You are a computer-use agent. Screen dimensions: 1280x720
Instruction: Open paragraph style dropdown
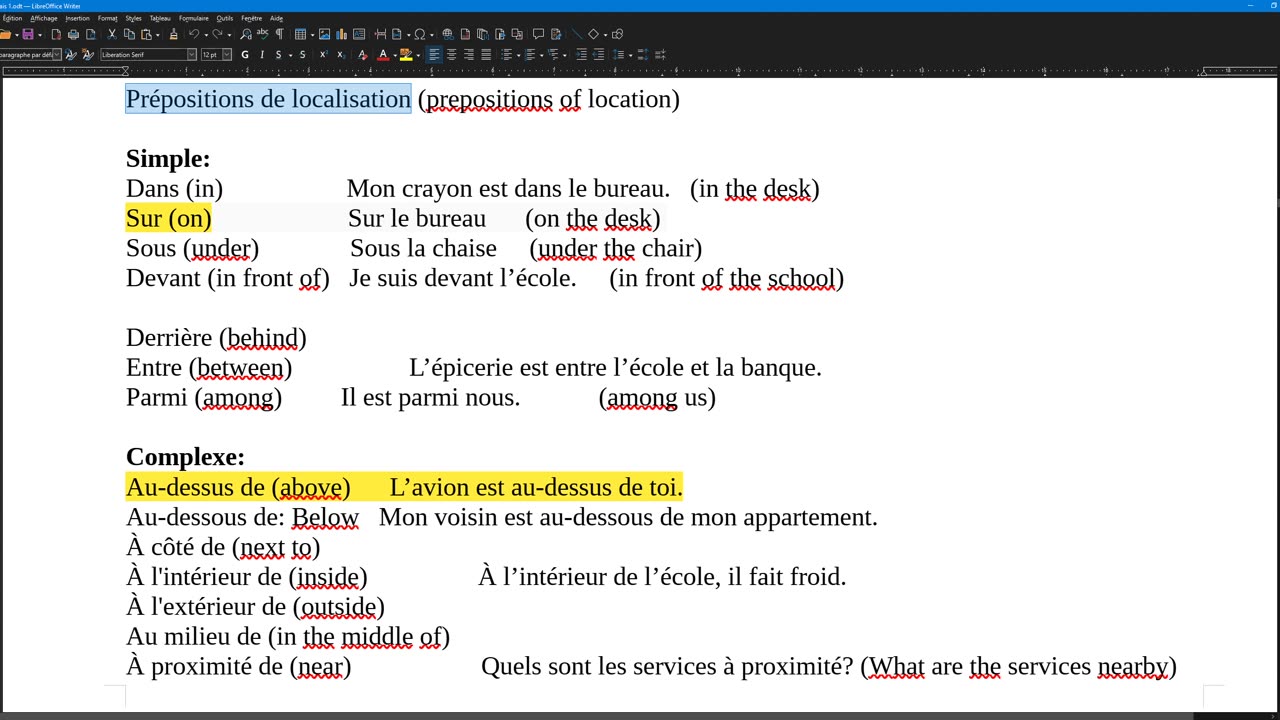pyautogui.click(x=56, y=55)
